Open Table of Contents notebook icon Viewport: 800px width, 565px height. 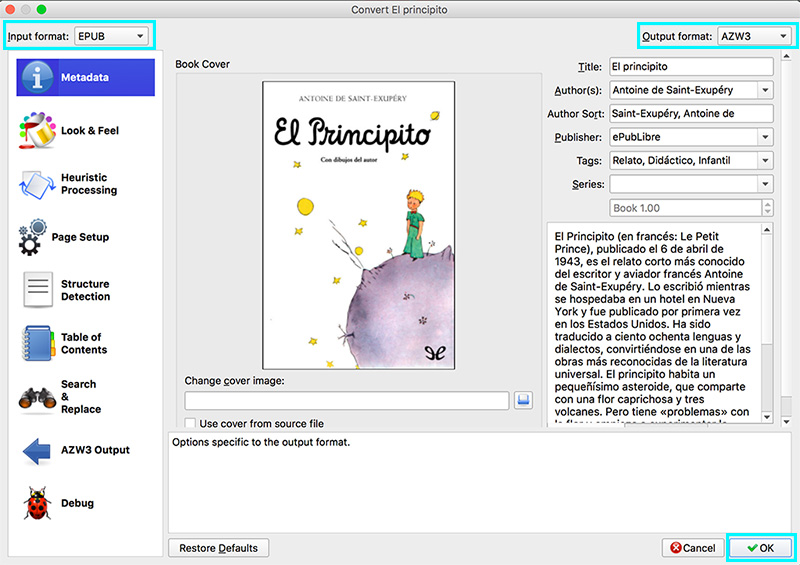38,343
